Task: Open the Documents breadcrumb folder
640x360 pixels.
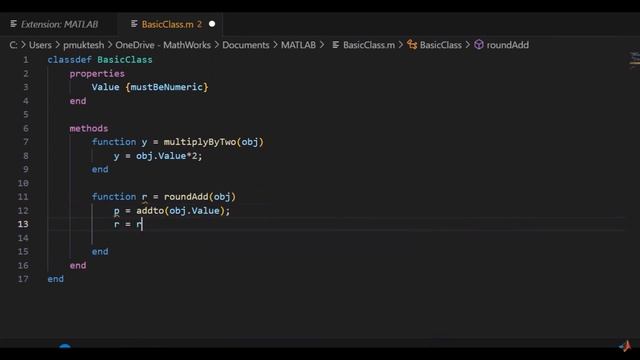Action: click(x=246, y=45)
